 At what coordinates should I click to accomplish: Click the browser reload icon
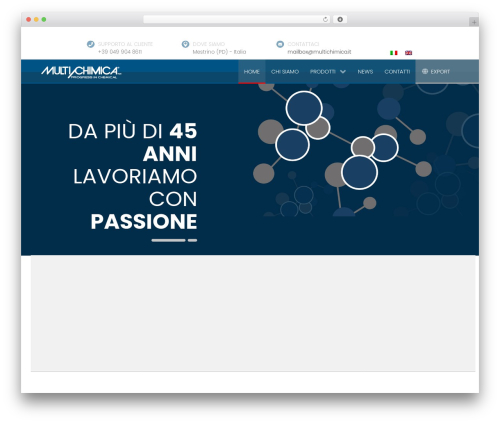click(325, 20)
